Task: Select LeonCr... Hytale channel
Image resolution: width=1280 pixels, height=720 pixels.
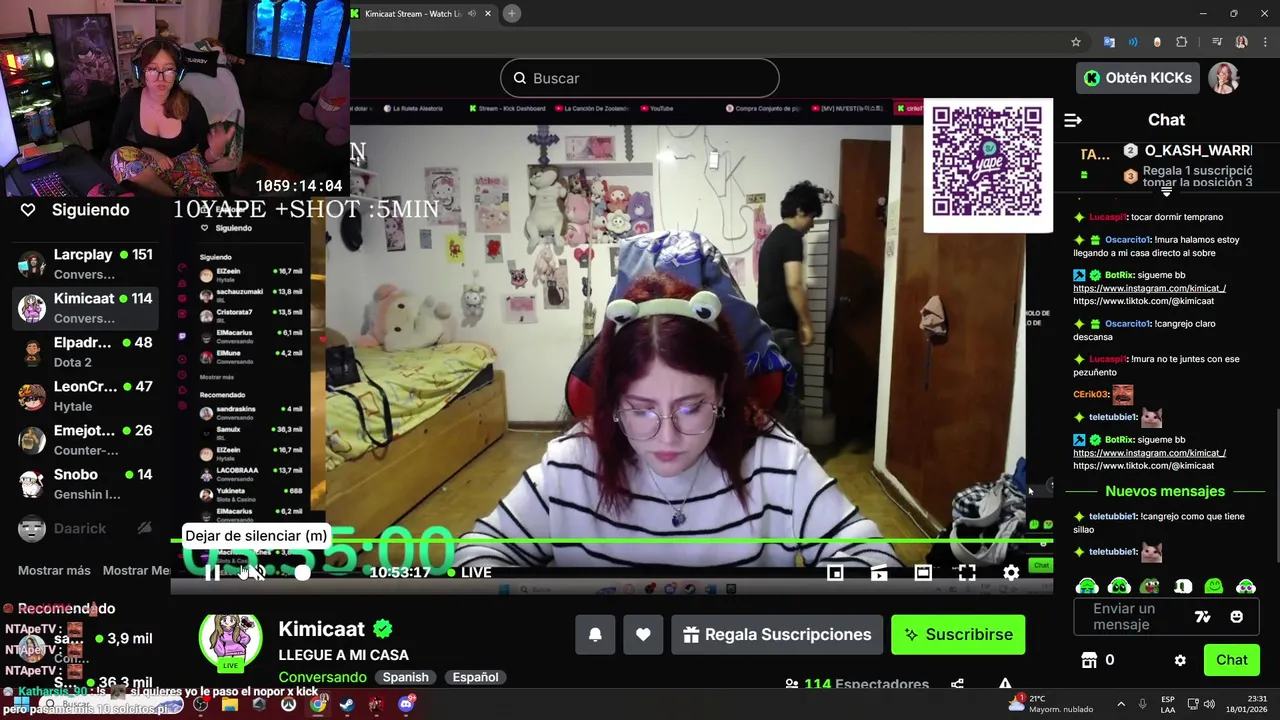Action: coord(85,396)
